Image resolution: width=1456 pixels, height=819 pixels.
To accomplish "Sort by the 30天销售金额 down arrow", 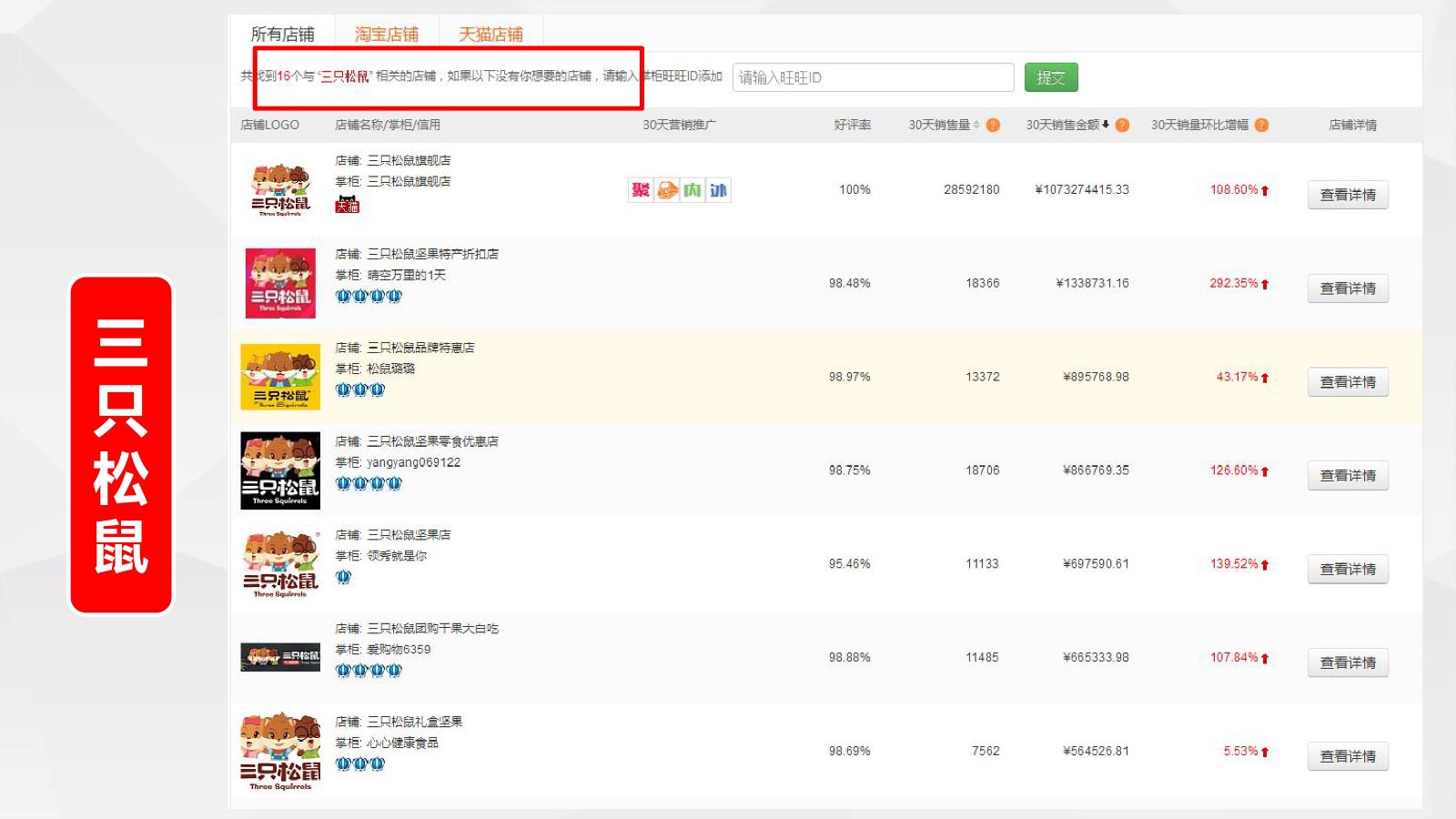I will 1106,126.
